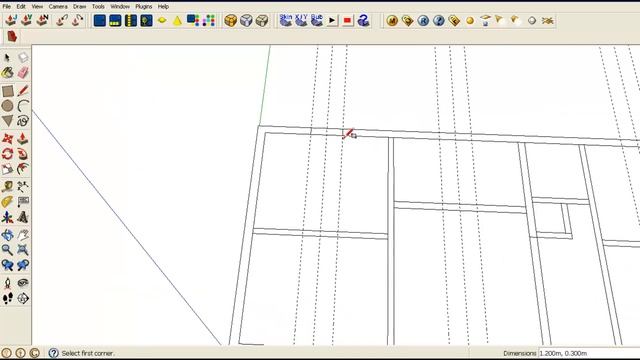This screenshot has height=360, width=640.
Task: Select the Protractor tool
Action: click(7, 202)
